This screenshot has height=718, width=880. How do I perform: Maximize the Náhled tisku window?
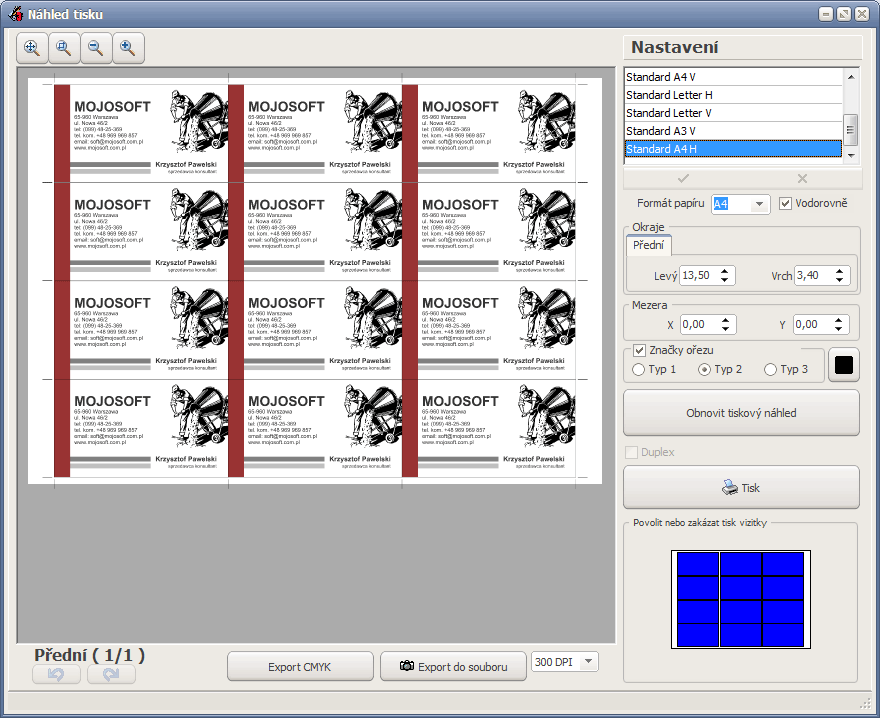coord(844,14)
